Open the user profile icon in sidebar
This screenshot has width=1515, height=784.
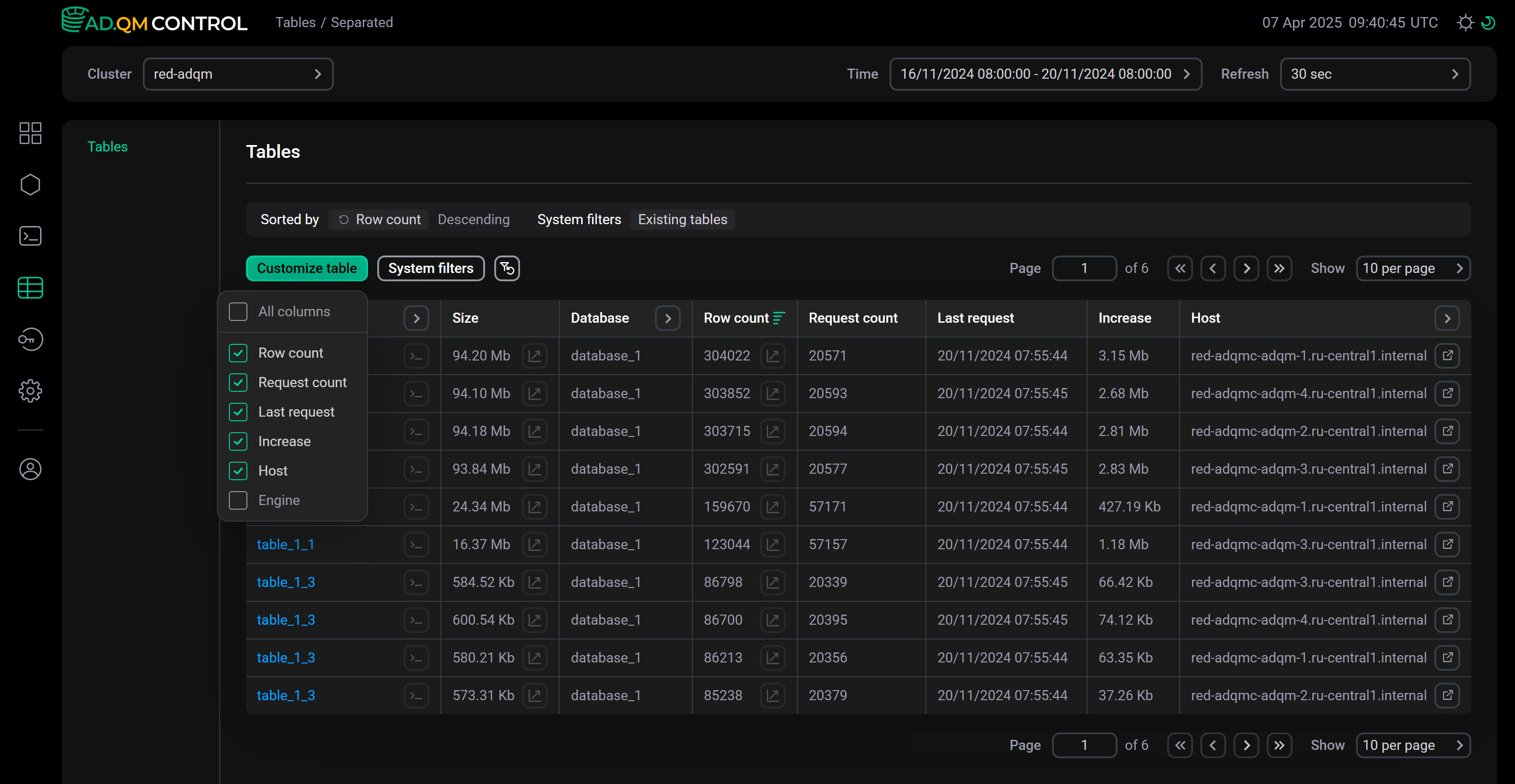[x=30, y=469]
